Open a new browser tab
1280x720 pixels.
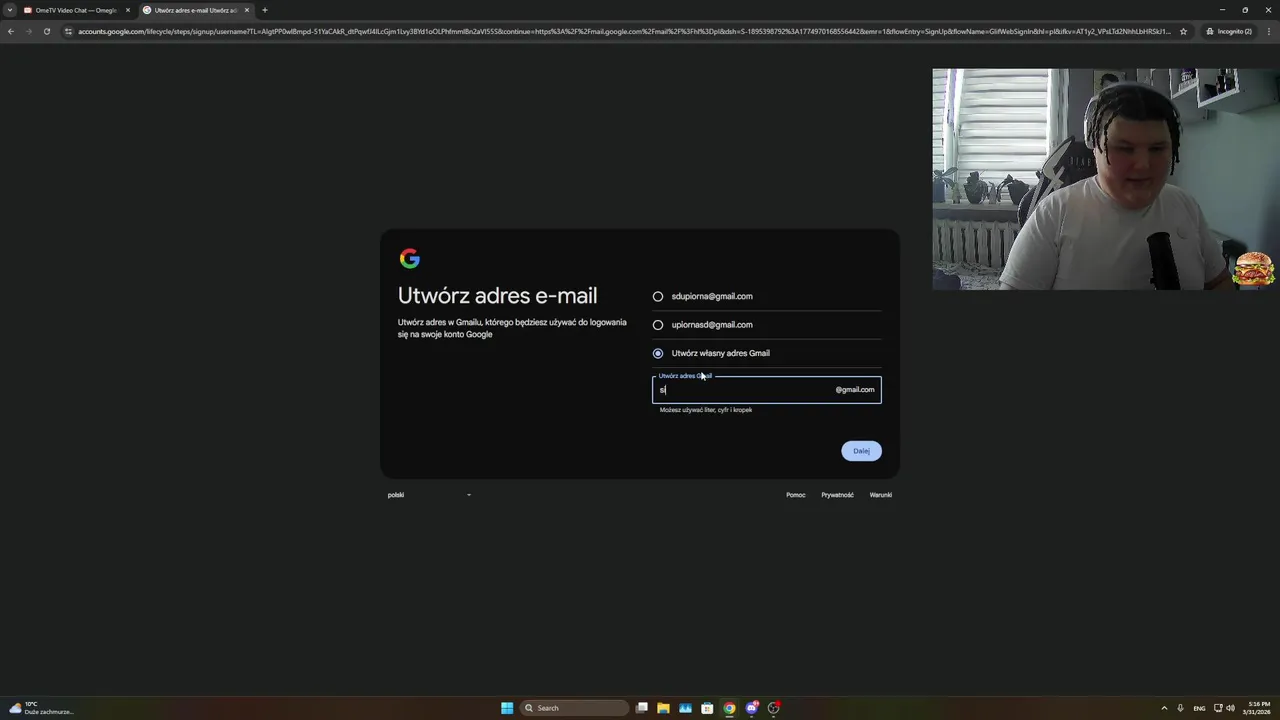click(265, 10)
